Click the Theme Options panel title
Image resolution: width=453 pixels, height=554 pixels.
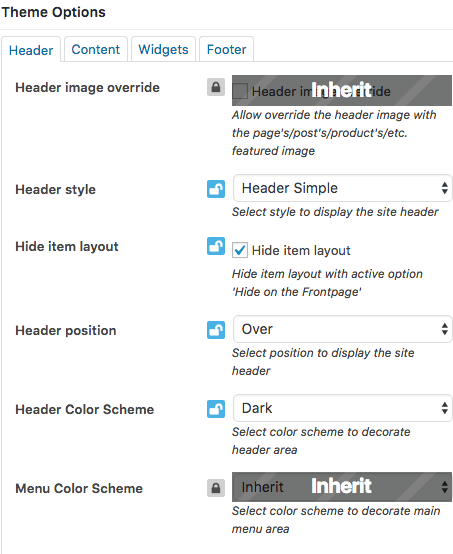pyautogui.click(x=53, y=12)
